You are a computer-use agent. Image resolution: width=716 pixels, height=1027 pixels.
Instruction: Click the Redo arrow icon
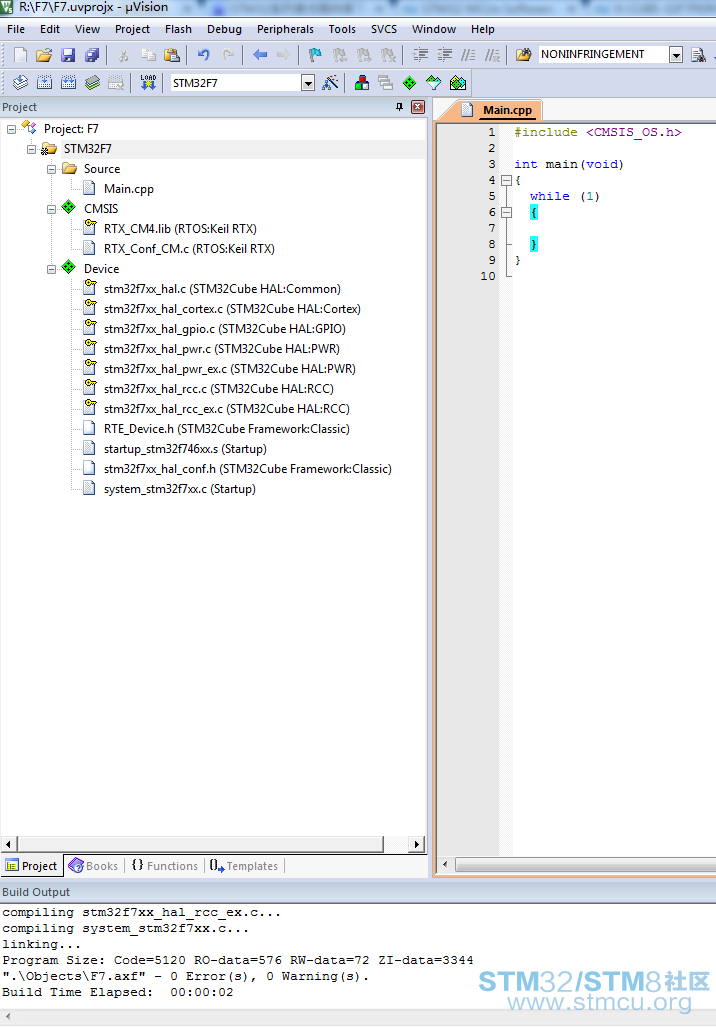click(x=227, y=55)
